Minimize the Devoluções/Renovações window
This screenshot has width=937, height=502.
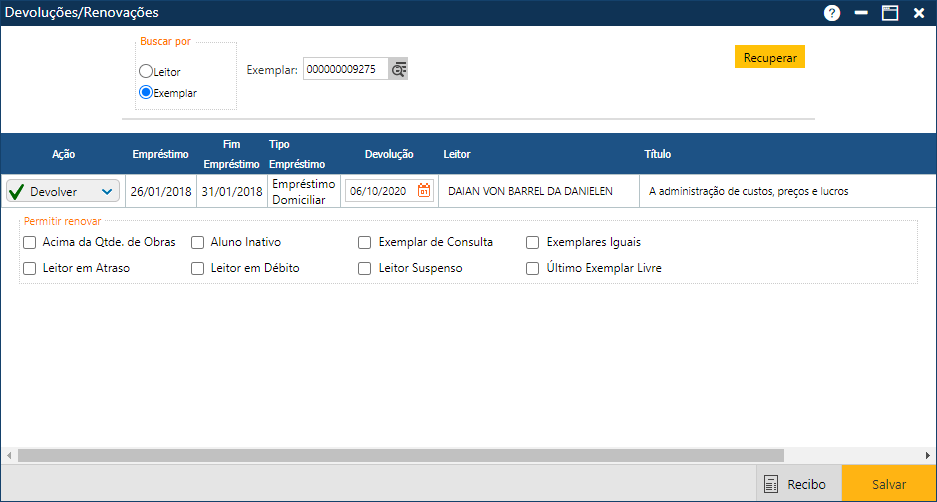point(860,13)
